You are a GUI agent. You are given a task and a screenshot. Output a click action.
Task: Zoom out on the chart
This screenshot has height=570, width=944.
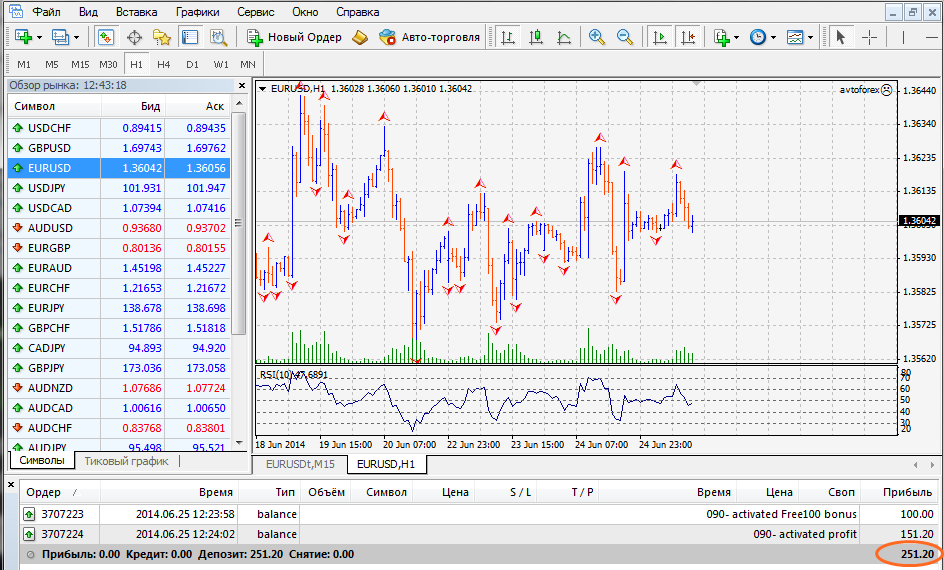[x=625, y=37]
